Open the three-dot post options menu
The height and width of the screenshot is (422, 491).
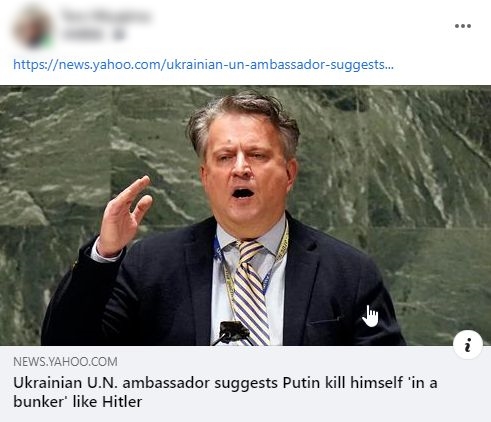tap(463, 26)
